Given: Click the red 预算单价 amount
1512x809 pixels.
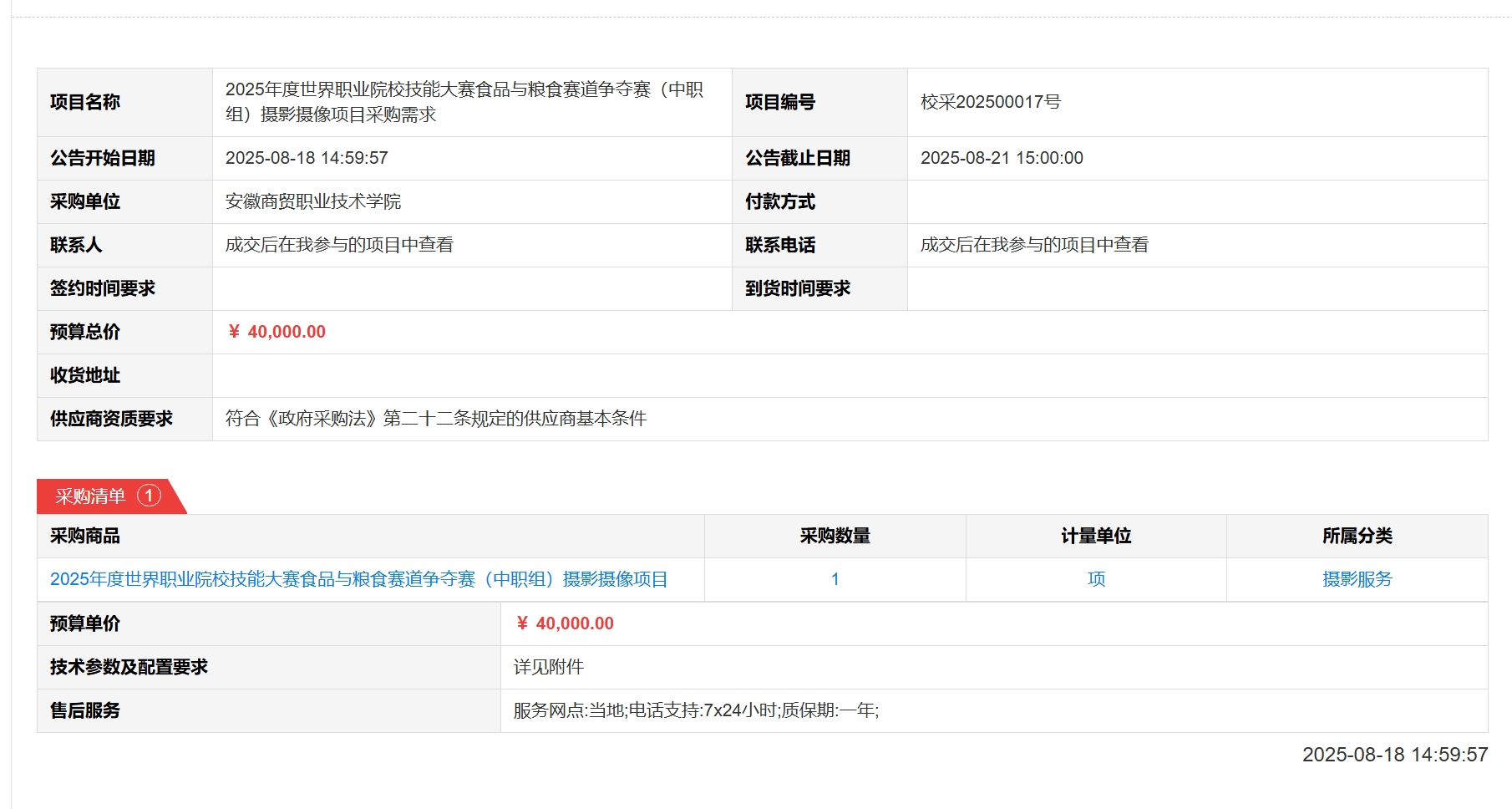Looking at the screenshot, I should (x=565, y=623).
